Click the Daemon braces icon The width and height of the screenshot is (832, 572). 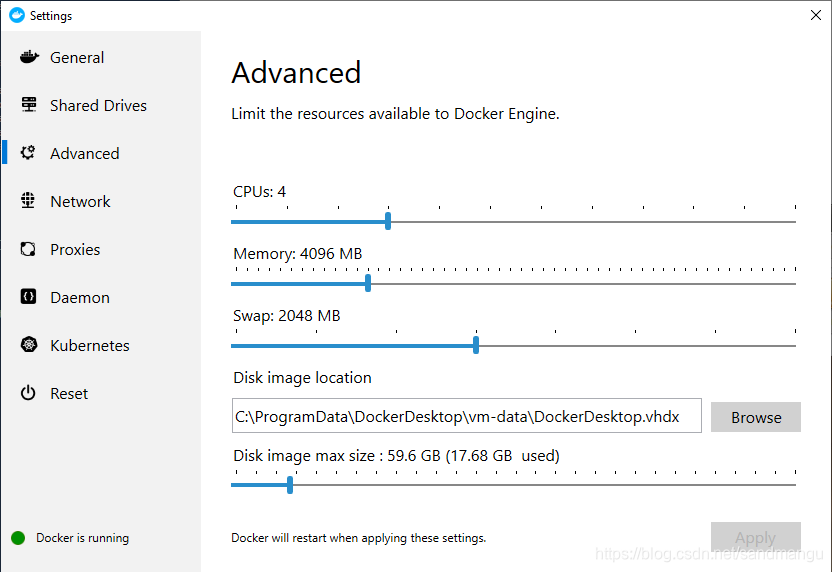28,297
